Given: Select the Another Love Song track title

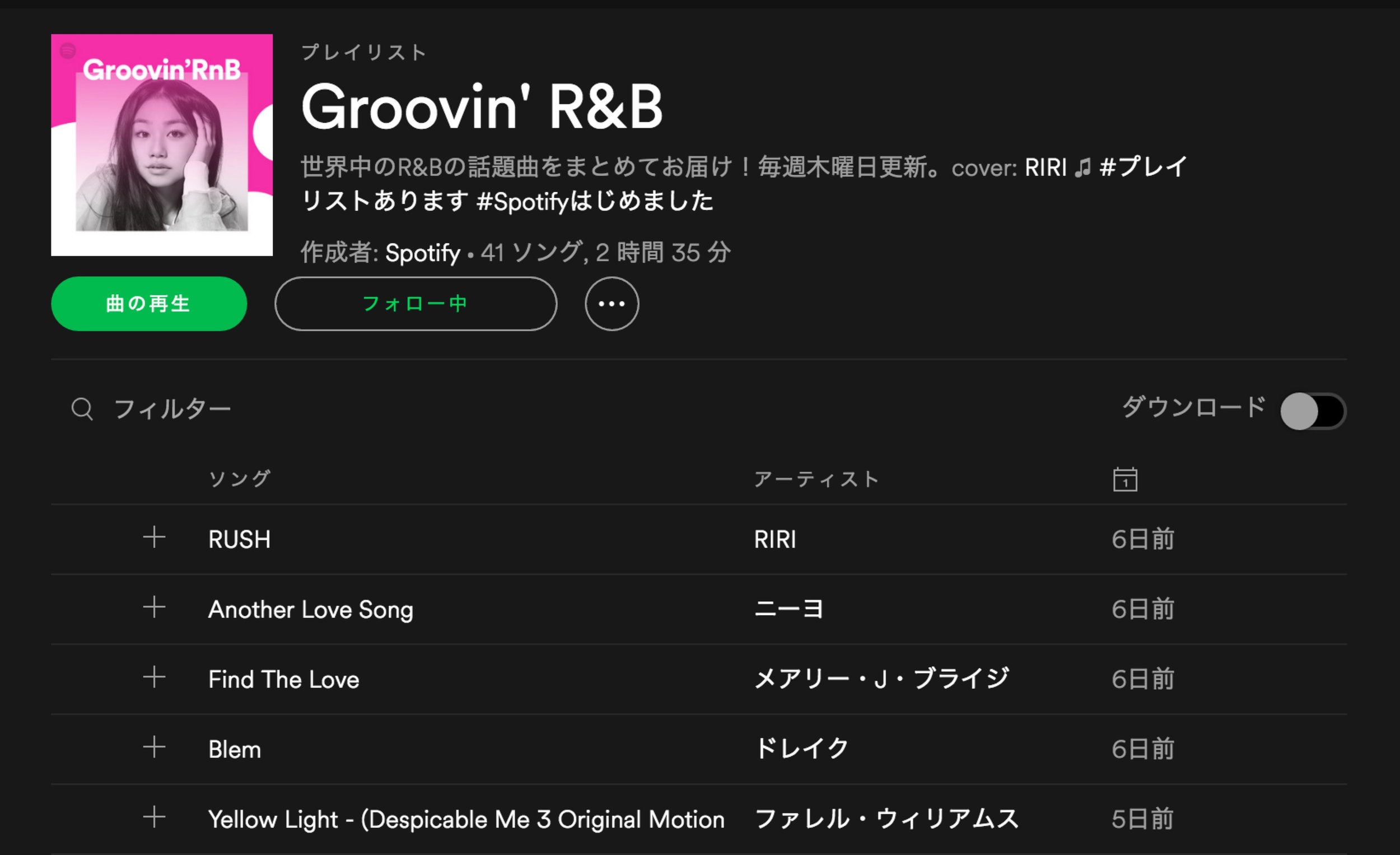Looking at the screenshot, I should coord(311,610).
